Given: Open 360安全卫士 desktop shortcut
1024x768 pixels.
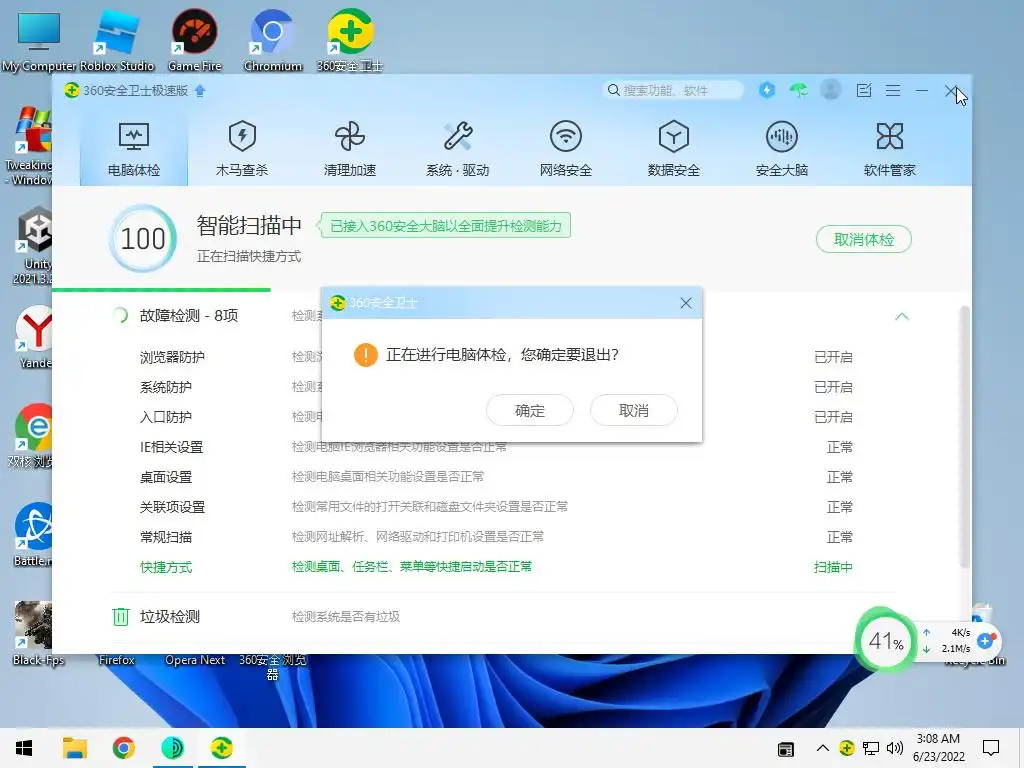Looking at the screenshot, I should [350, 40].
